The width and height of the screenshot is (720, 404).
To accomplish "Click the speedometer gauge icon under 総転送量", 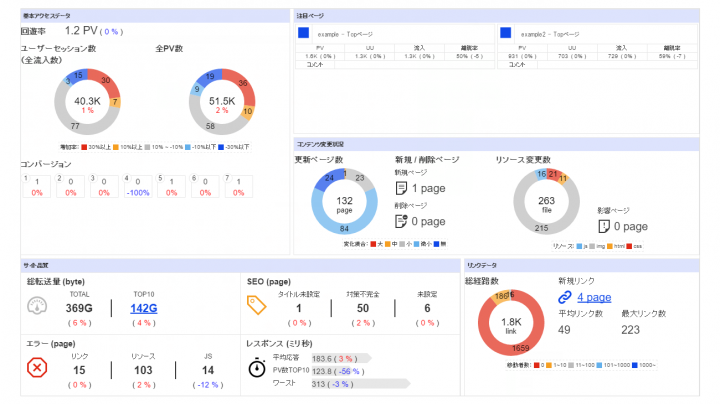I will (x=35, y=310).
